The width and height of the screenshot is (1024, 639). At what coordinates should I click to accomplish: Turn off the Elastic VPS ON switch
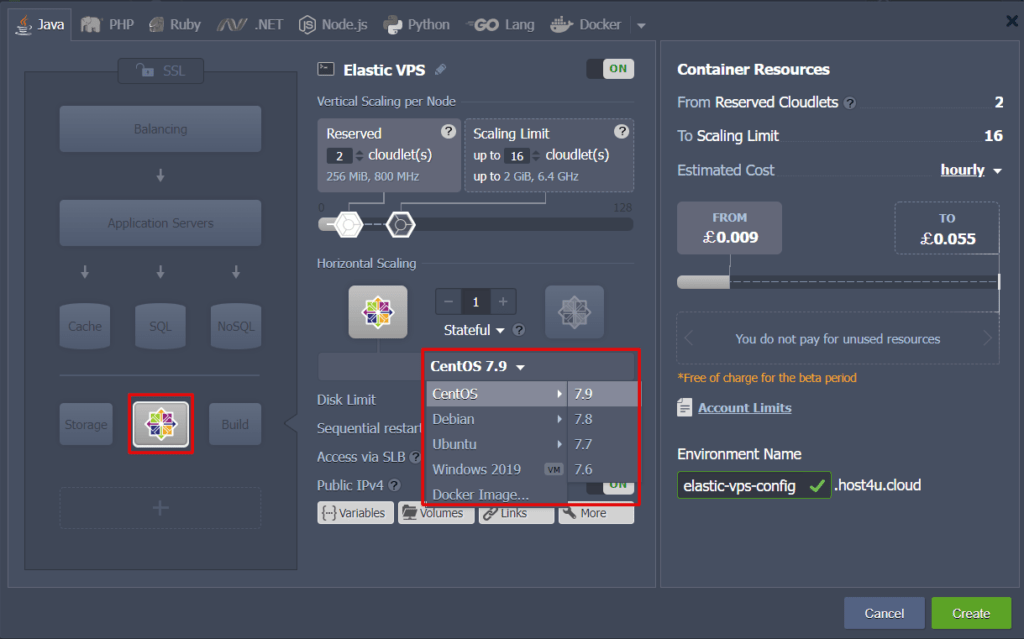pos(610,69)
